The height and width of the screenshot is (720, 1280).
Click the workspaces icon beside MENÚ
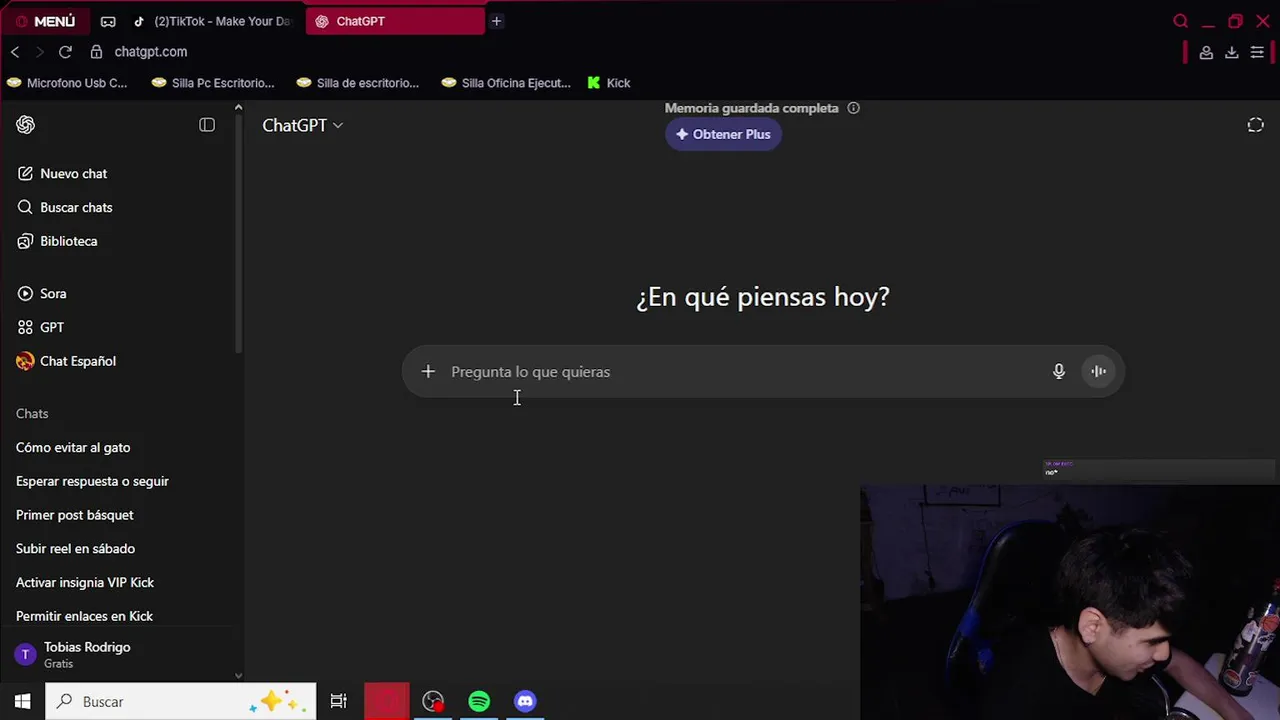(x=108, y=21)
